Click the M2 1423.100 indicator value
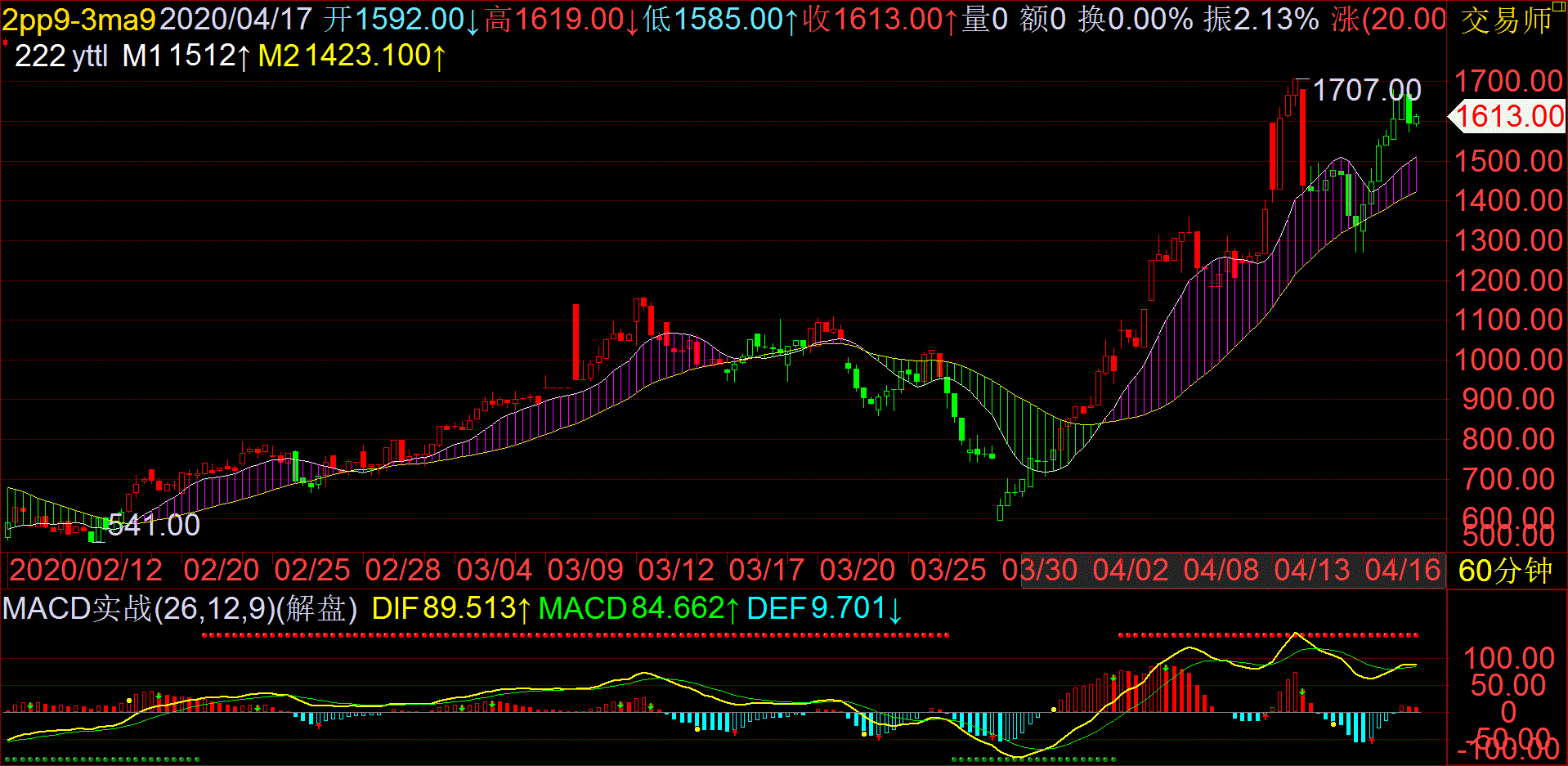The height and width of the screenshot is (766, 1568). (x=352, y=56)
